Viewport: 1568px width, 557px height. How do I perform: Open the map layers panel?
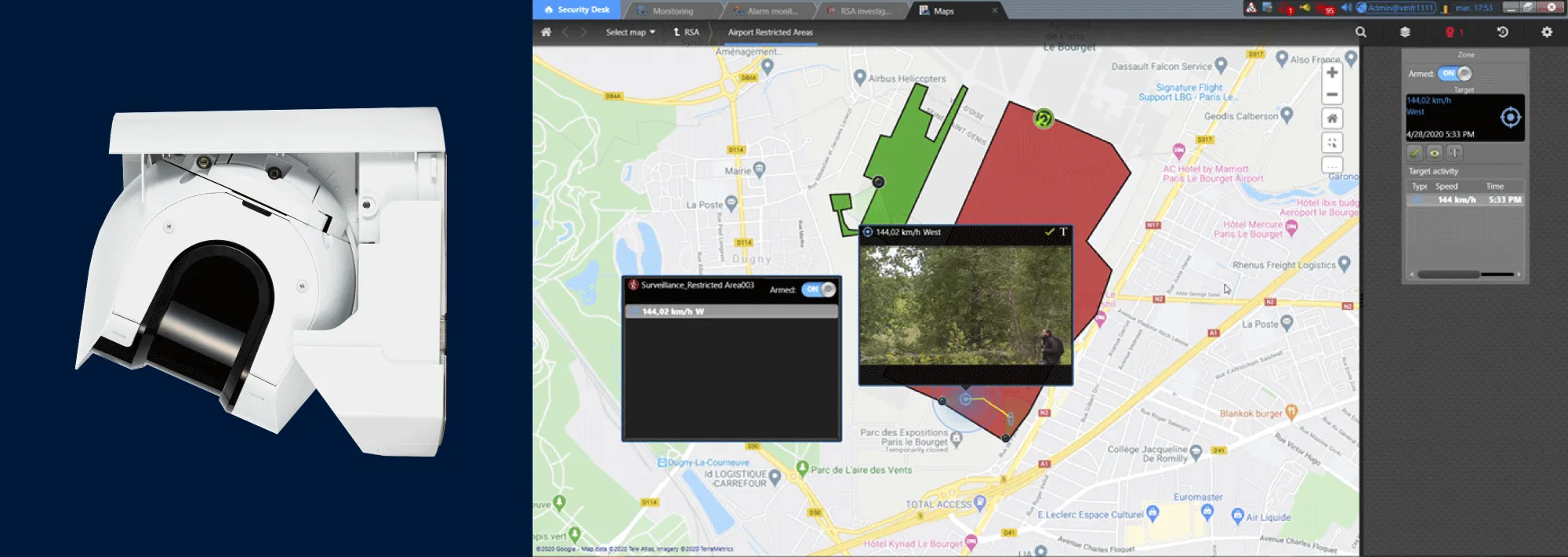click(1405, 32)
